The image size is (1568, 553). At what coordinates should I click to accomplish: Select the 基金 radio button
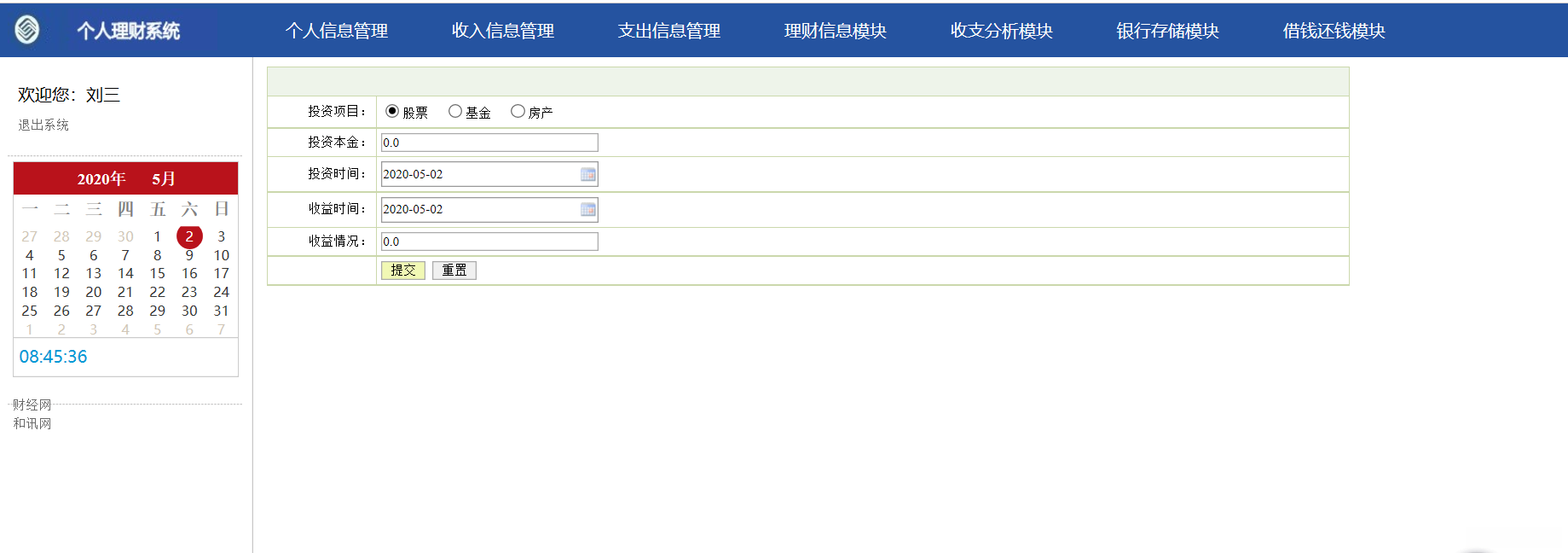tap(455, 111)
